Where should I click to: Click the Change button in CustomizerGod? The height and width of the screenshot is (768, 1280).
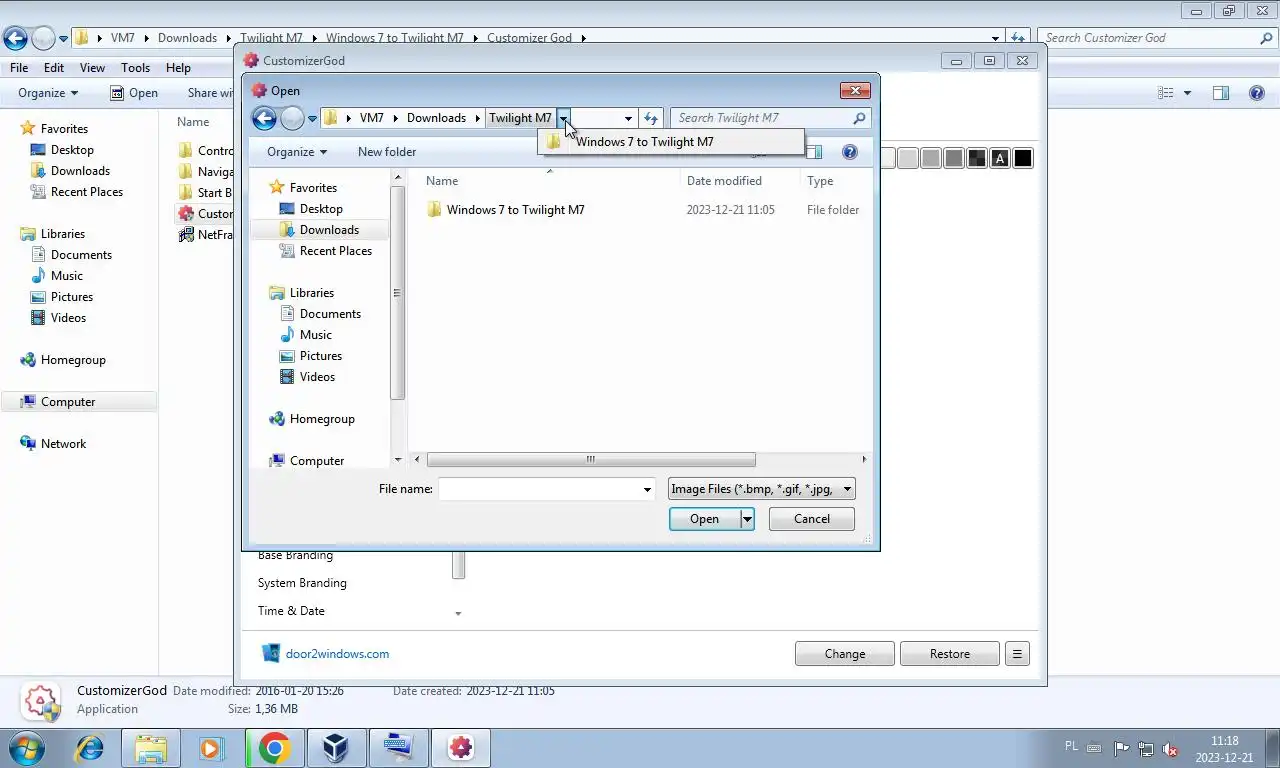click(x=845, y=654)
